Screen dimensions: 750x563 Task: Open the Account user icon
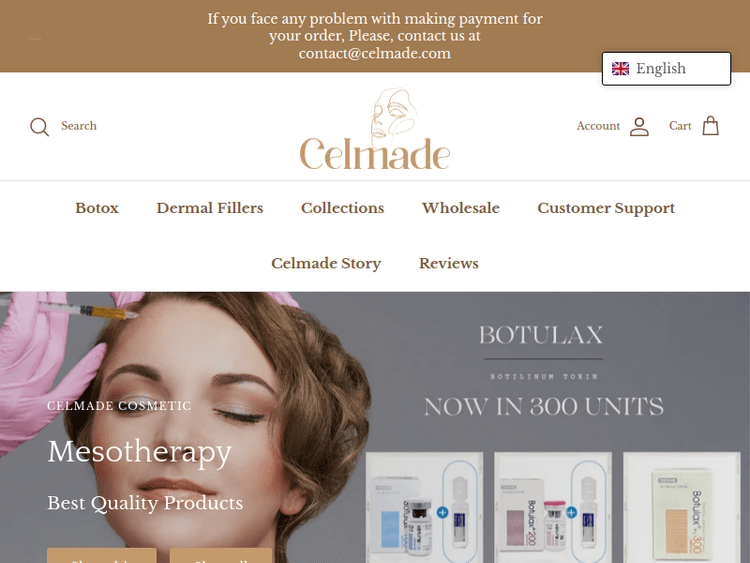(639, 127)
